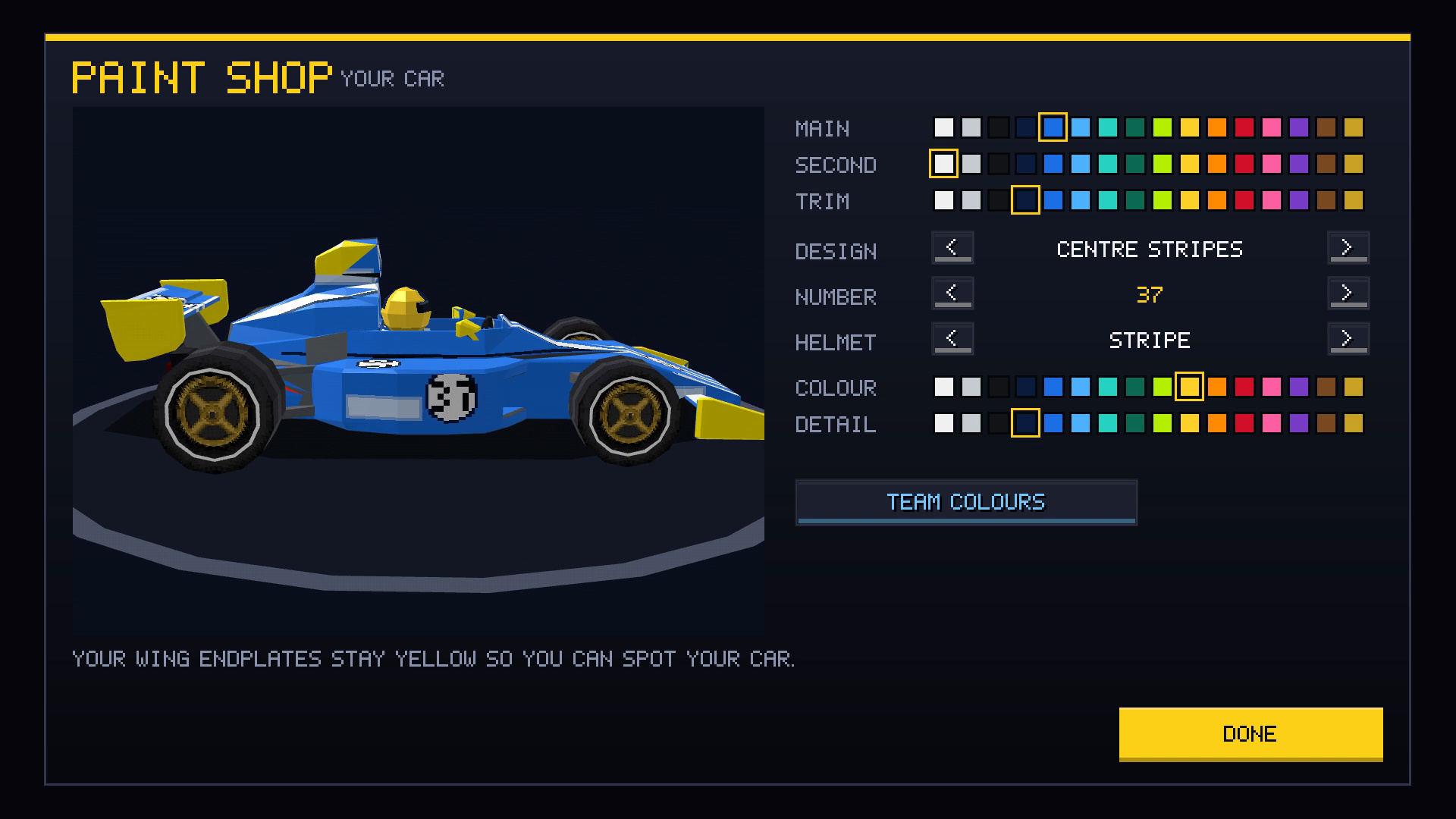Set Second colour to orange
1456x819 pixels.
(1217, 164)
